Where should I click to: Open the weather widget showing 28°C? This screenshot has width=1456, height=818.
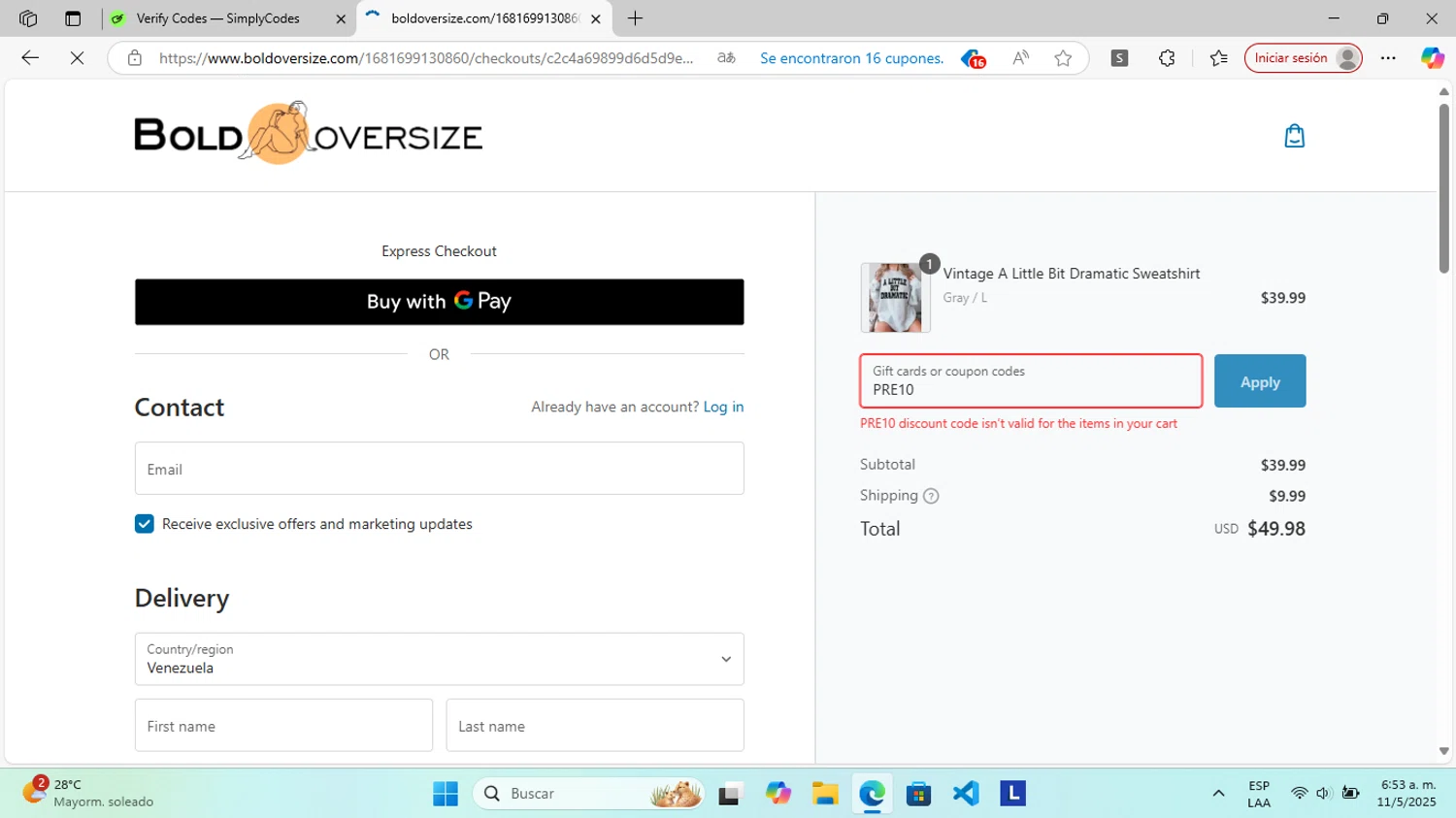tap(87, 793)
